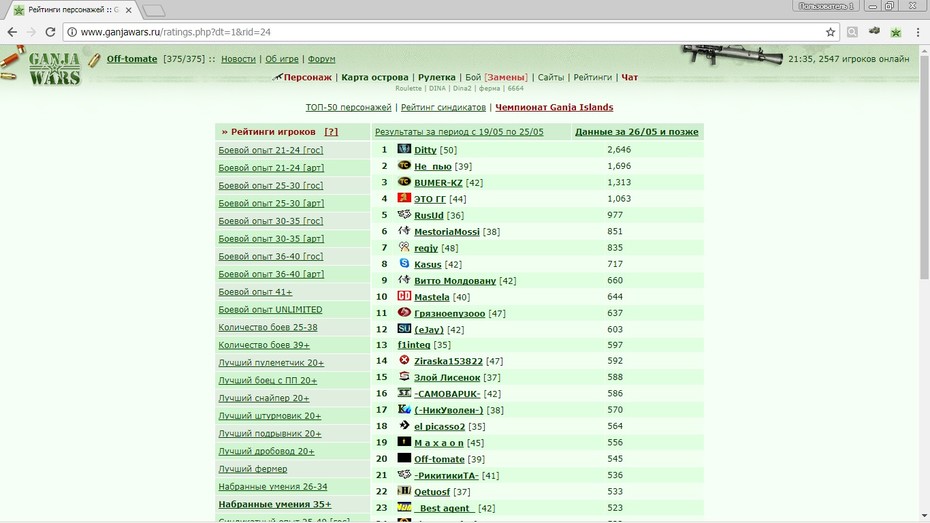
Task: Open Рулетка menu item
Action: 437,77
